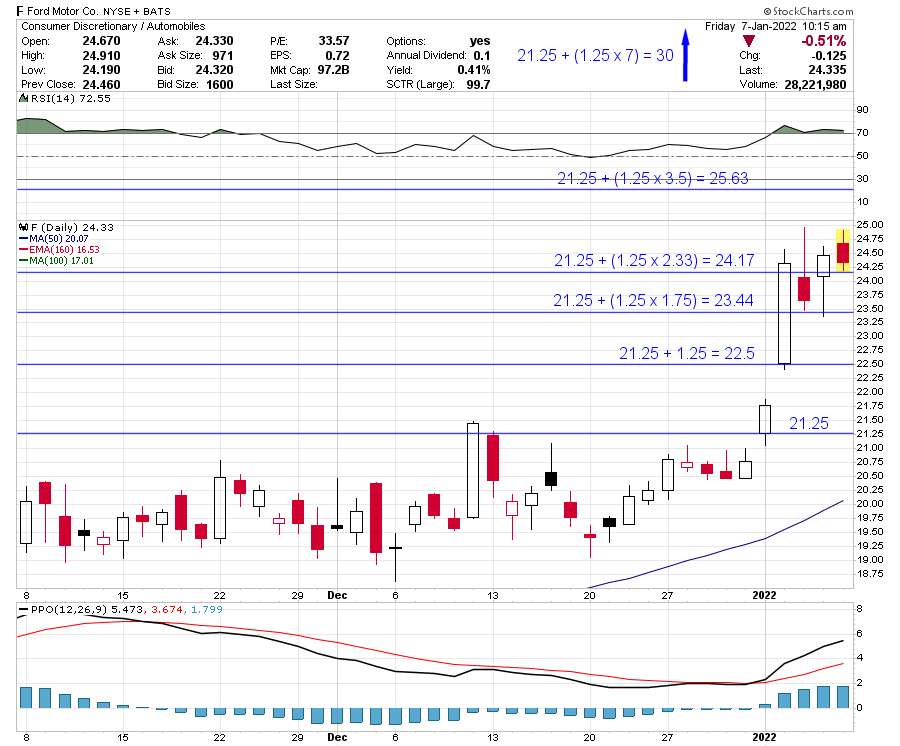
Task: Click the 21.25 + (1.25 x 1.75) = 23.44 text
Action: (x=653, y=300)
